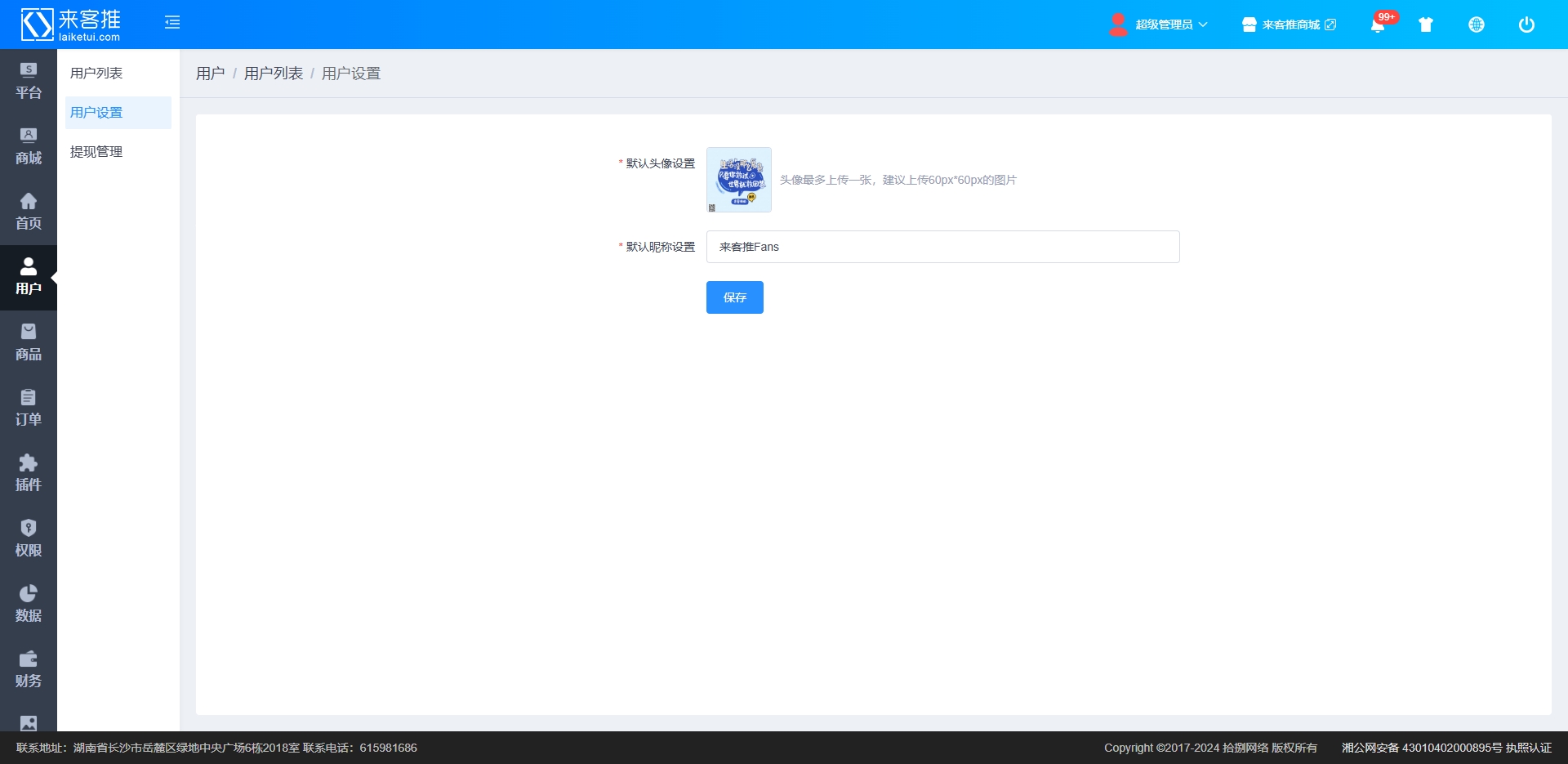
Task: Open the 数据 data section
Action: point(29,604)
